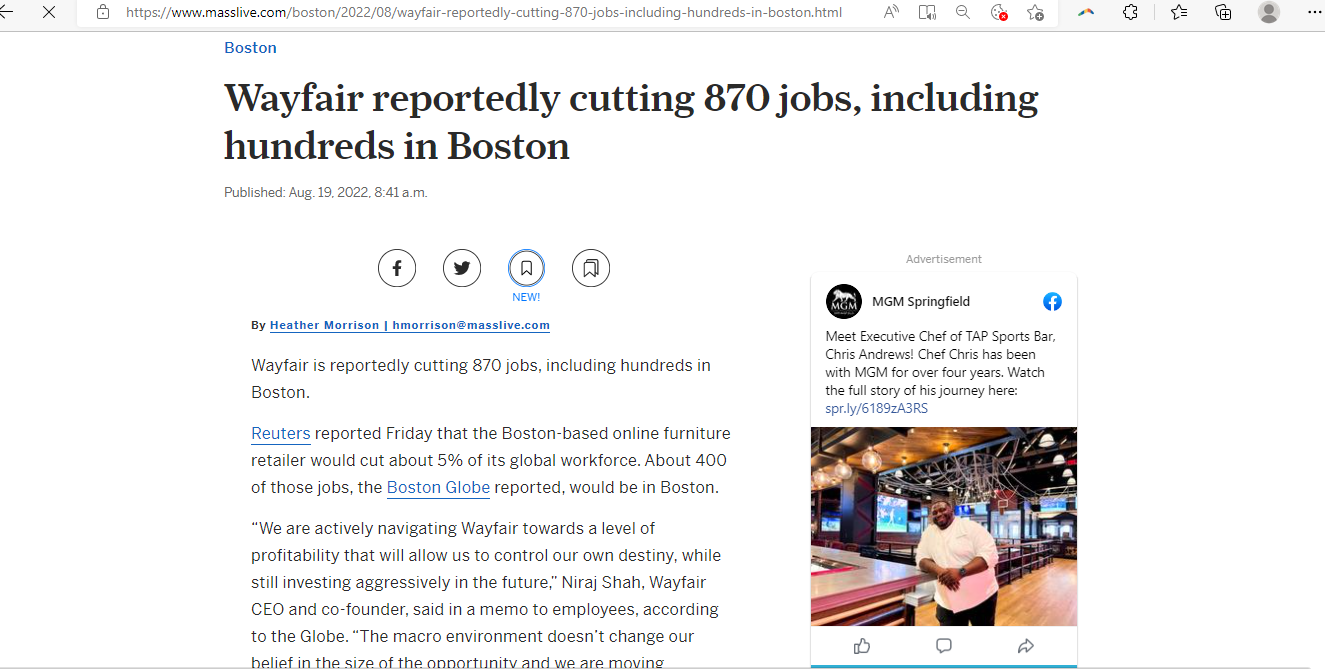Click the masslive URL in address bar
The image size is (1325, 669).
tap(484, 13)
